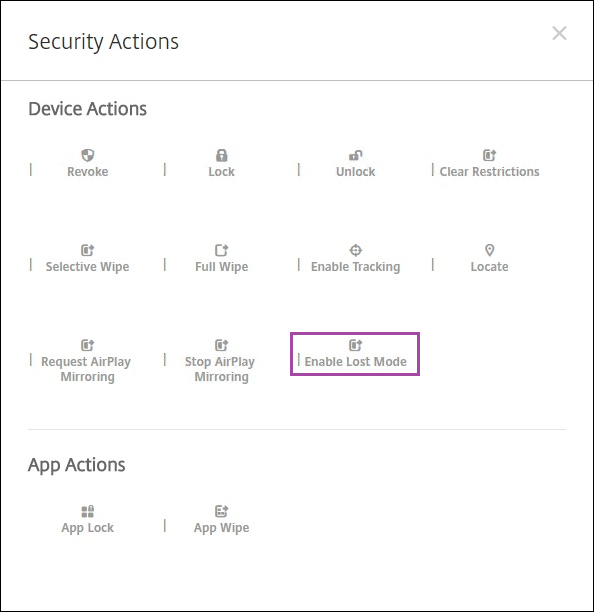This screenshot has width=594, height=612.
Task: Choose the App Lock label
Action: click(87, 528)
